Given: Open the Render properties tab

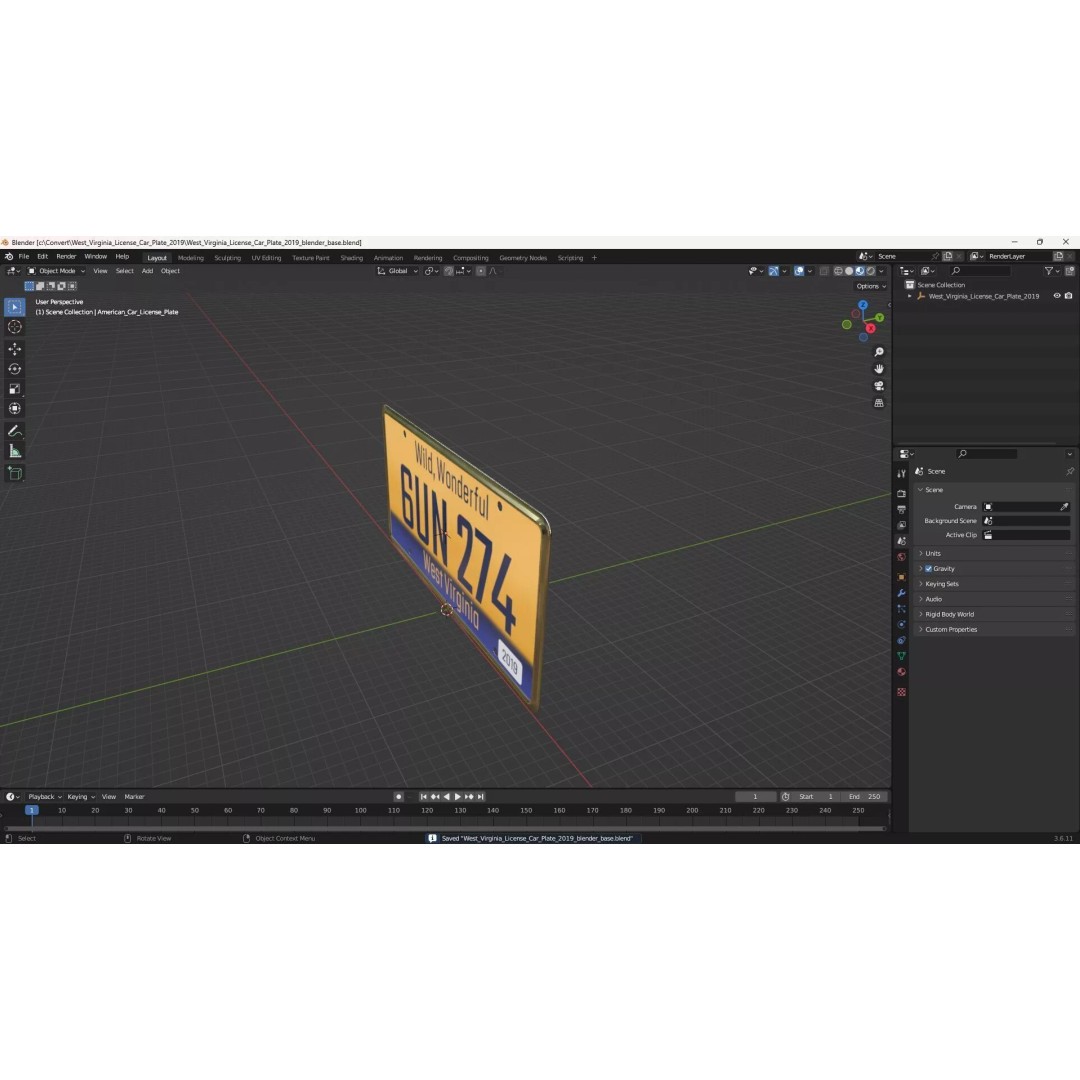Looking at the screenshot, I should tap(901, 494).
